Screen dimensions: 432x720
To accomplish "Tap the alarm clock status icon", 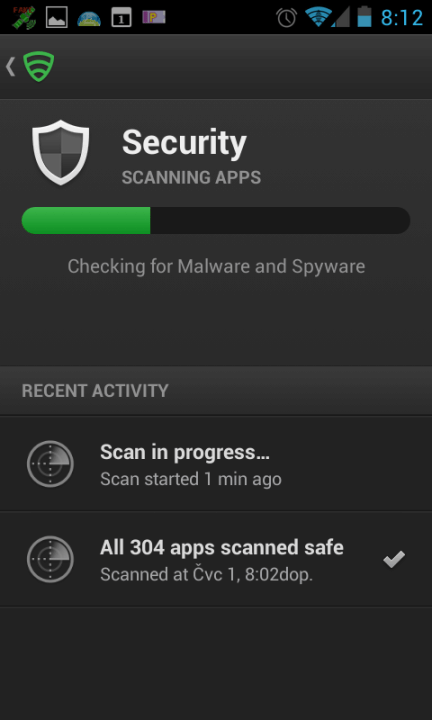I will click(286, 17).
